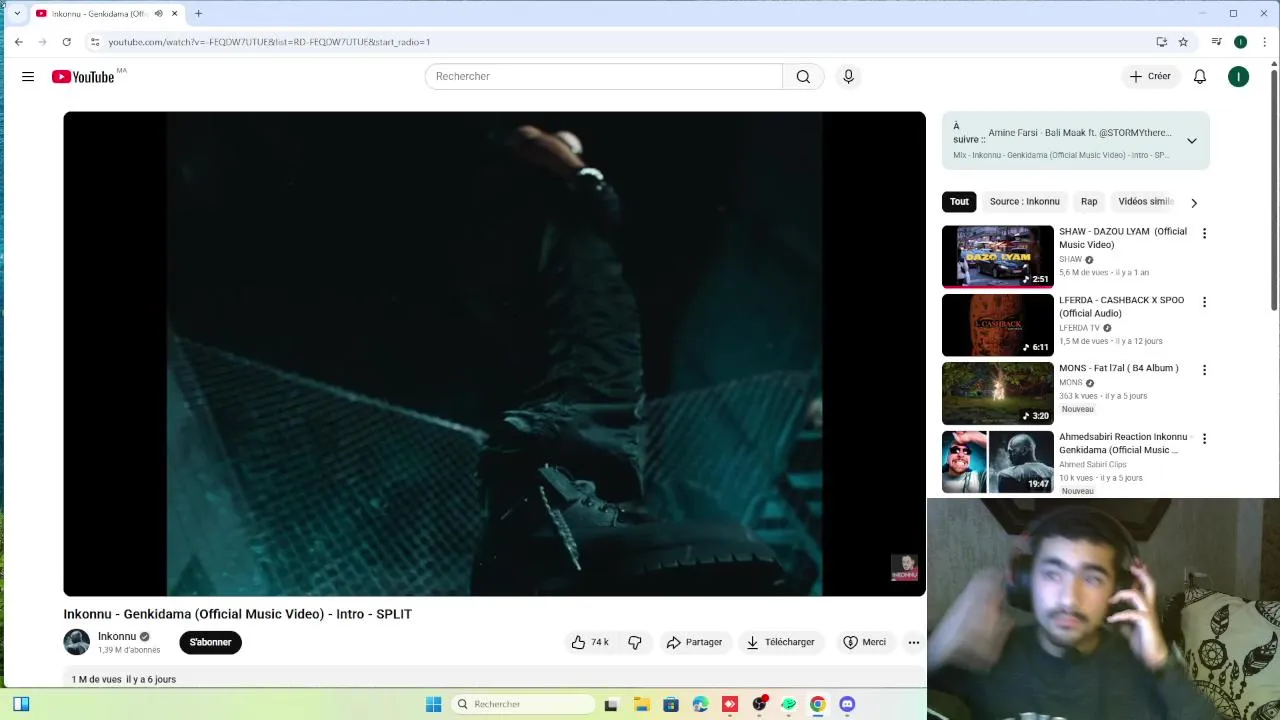This screenshot has width=1280, height=720.
Task: Open the DAZOU LYAM thumbnail
Action: click(x=998, y=256)
